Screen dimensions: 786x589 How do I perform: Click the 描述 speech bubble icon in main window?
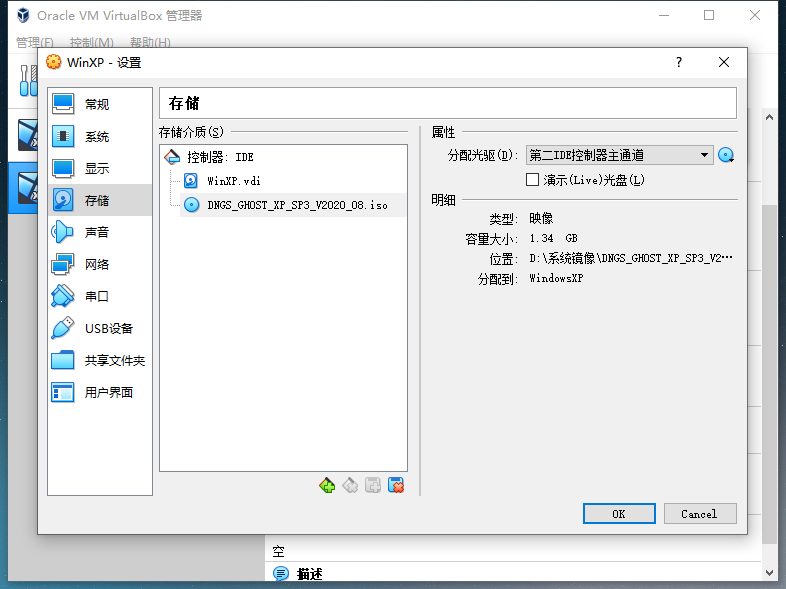(281, 573)
